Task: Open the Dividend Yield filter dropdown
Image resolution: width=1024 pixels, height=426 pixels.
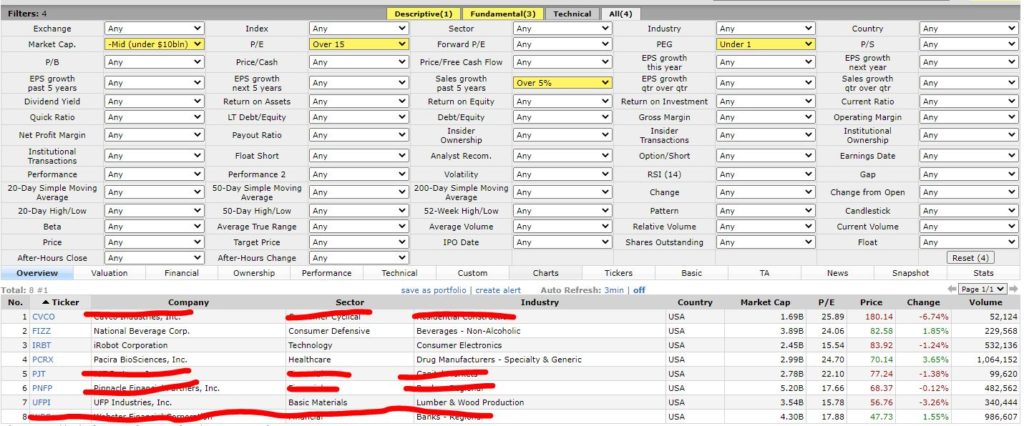Action: pos(154,102)
